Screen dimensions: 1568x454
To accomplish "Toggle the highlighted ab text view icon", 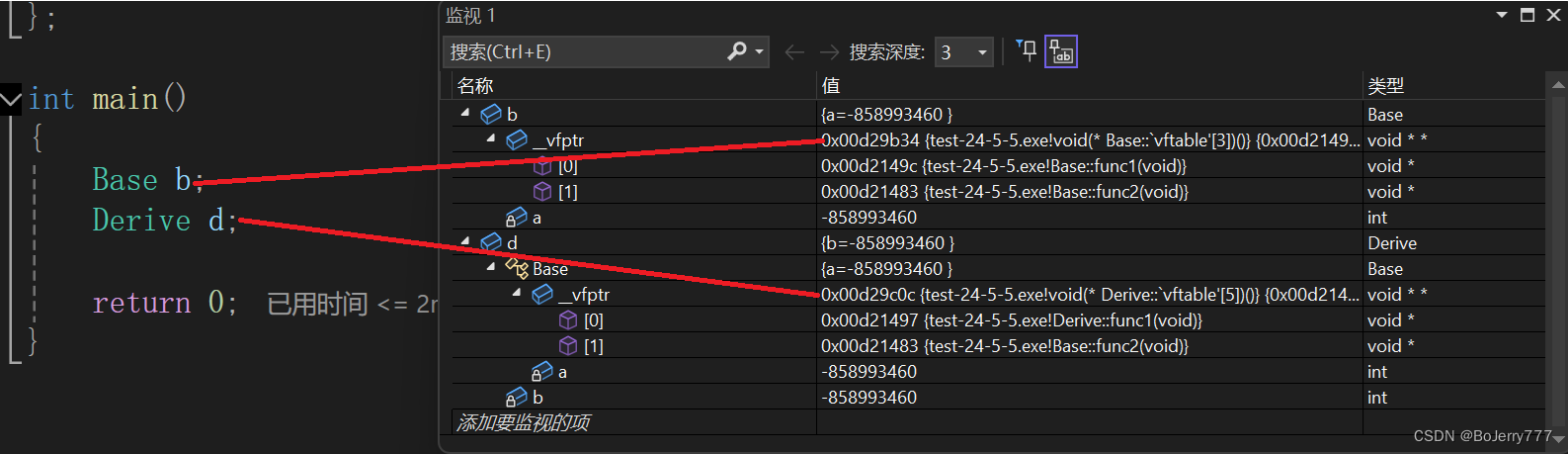I will (x=1061, y=51).
